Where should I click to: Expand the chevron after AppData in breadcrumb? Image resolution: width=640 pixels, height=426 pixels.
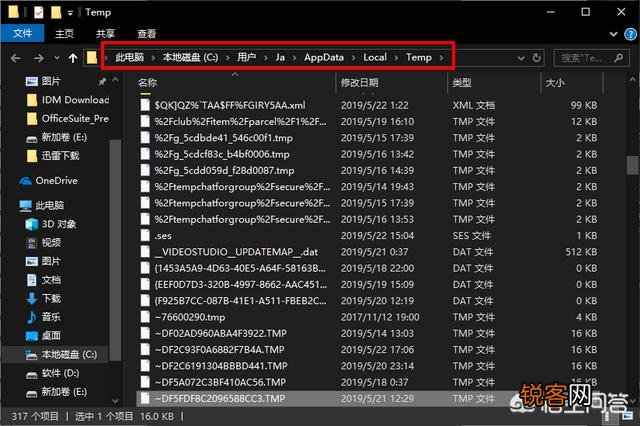pyautogui.click(x=353, y=58)
